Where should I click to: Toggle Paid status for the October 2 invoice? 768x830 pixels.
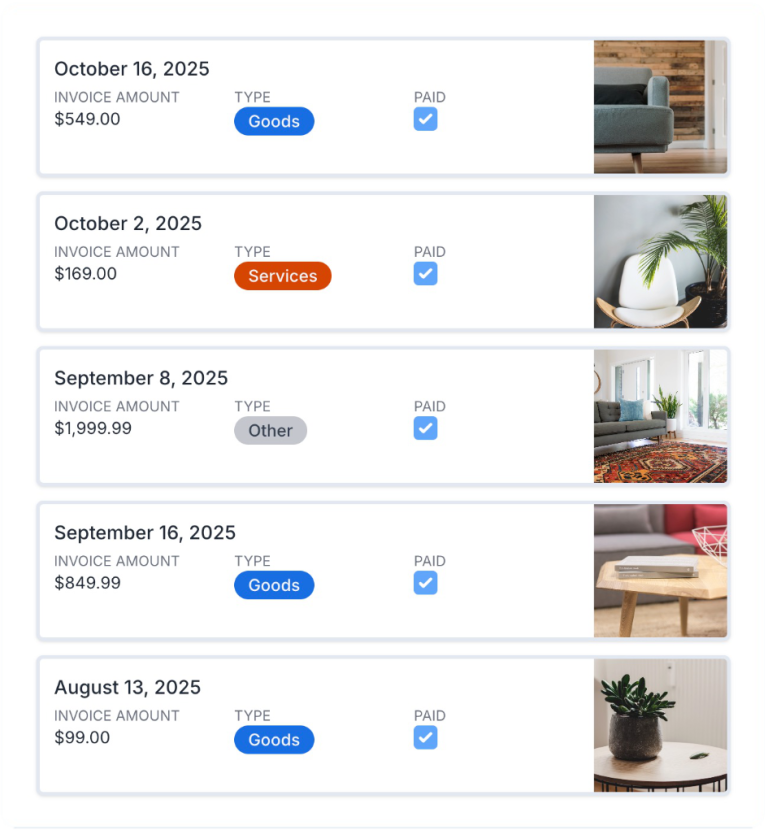click(426, 273)
